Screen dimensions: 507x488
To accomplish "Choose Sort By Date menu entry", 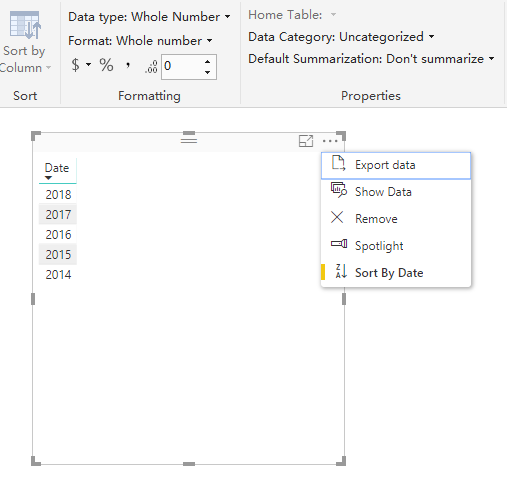I will 396,273.
